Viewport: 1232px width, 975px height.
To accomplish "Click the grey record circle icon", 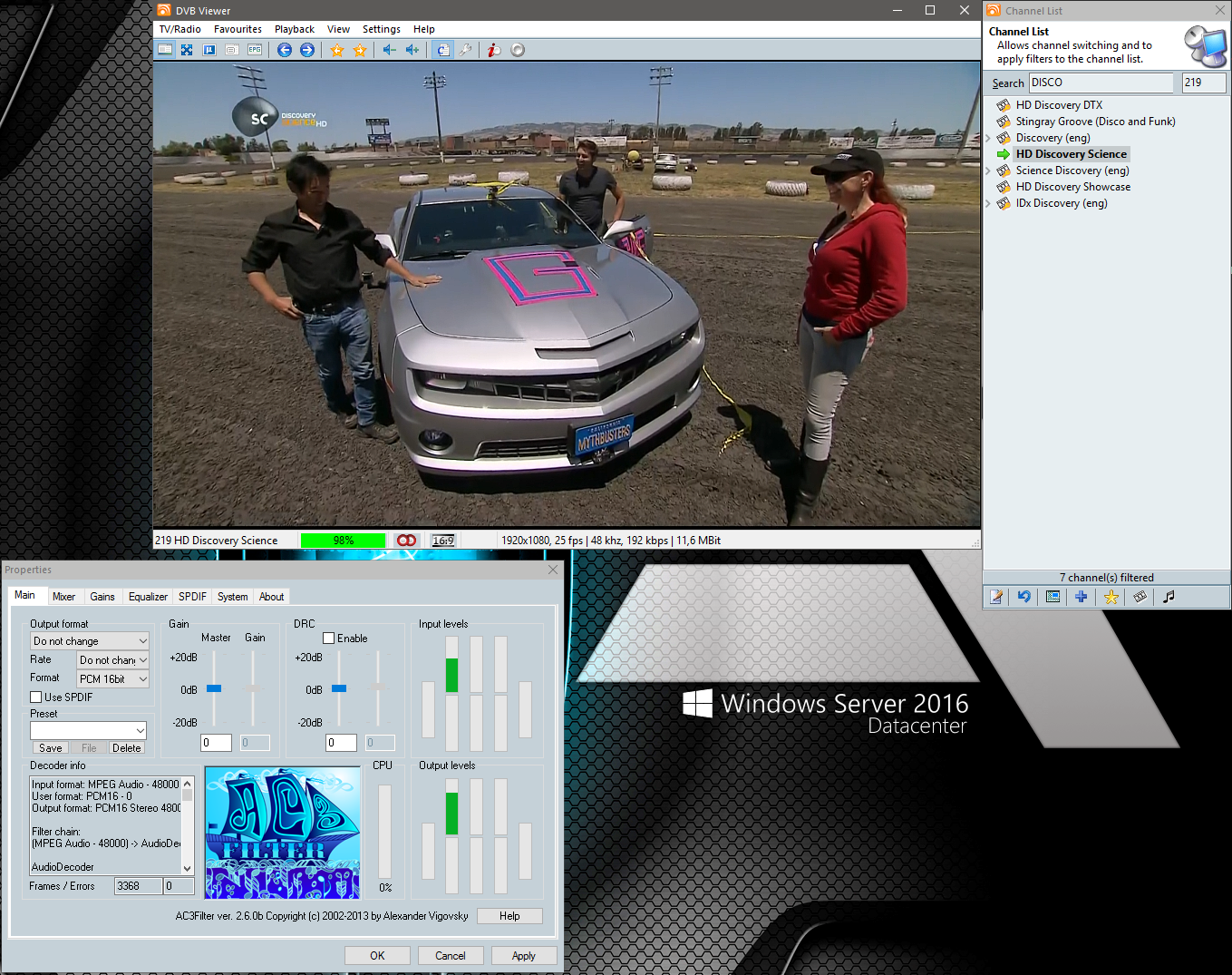I will (x=518, y=50).
